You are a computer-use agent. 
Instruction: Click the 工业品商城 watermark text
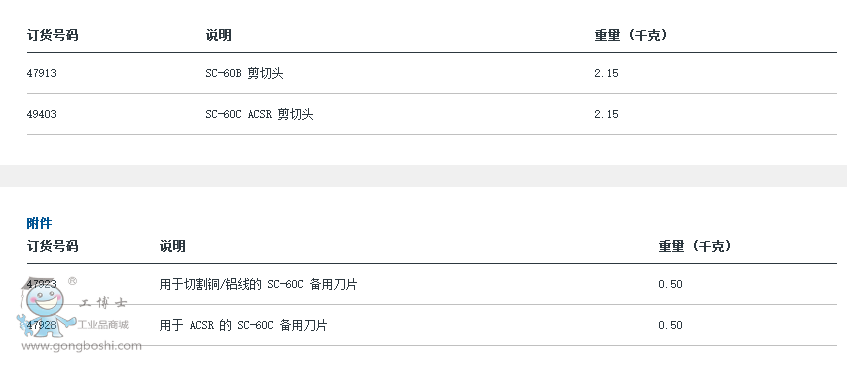pos(104,325)
